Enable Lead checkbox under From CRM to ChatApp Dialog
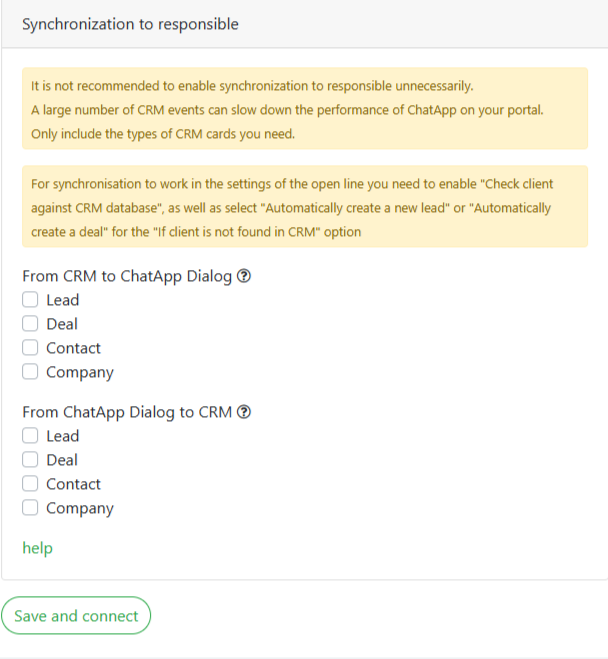 (x=31, y=300)
